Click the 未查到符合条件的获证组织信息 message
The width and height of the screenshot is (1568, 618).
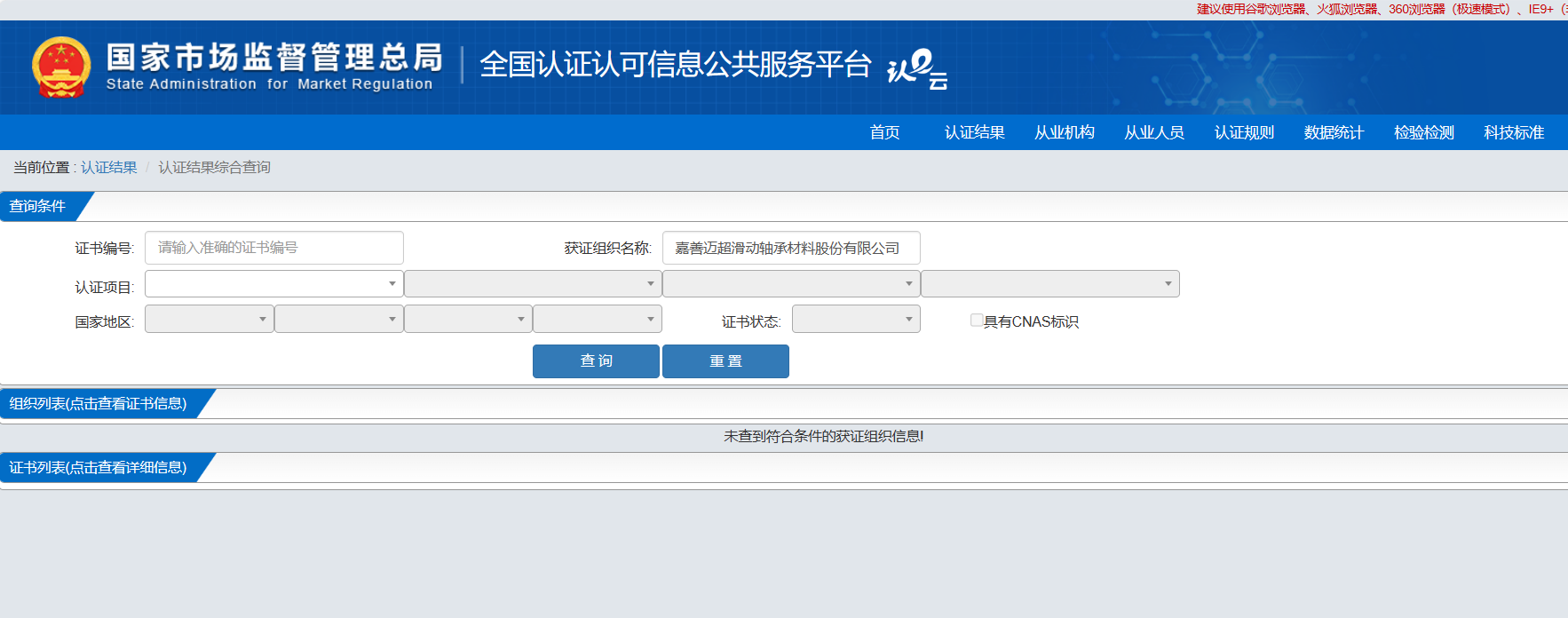pyautogui.click(x=823, y=436)
